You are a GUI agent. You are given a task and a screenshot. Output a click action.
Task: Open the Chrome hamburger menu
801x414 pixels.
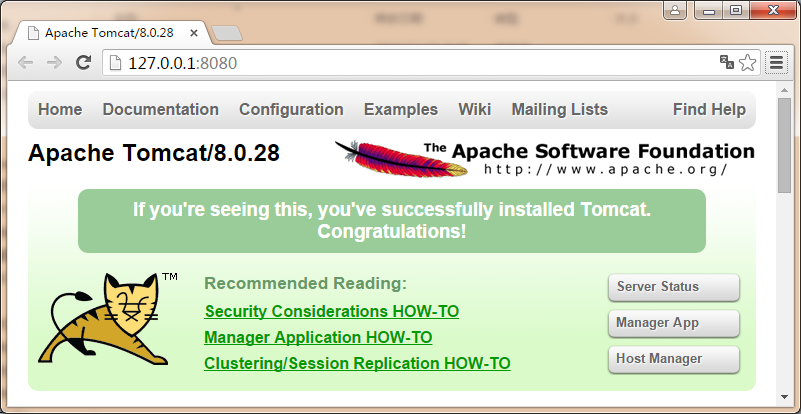[x=776, y=63]
